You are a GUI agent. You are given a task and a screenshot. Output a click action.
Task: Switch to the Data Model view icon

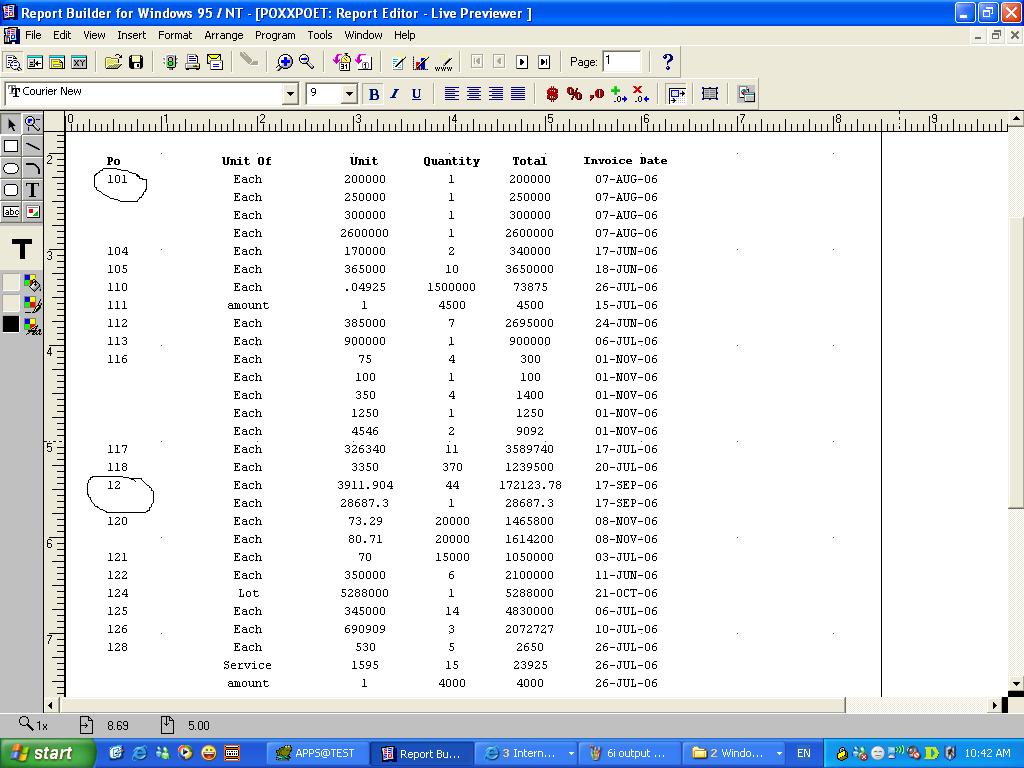[x=35, y=62]
